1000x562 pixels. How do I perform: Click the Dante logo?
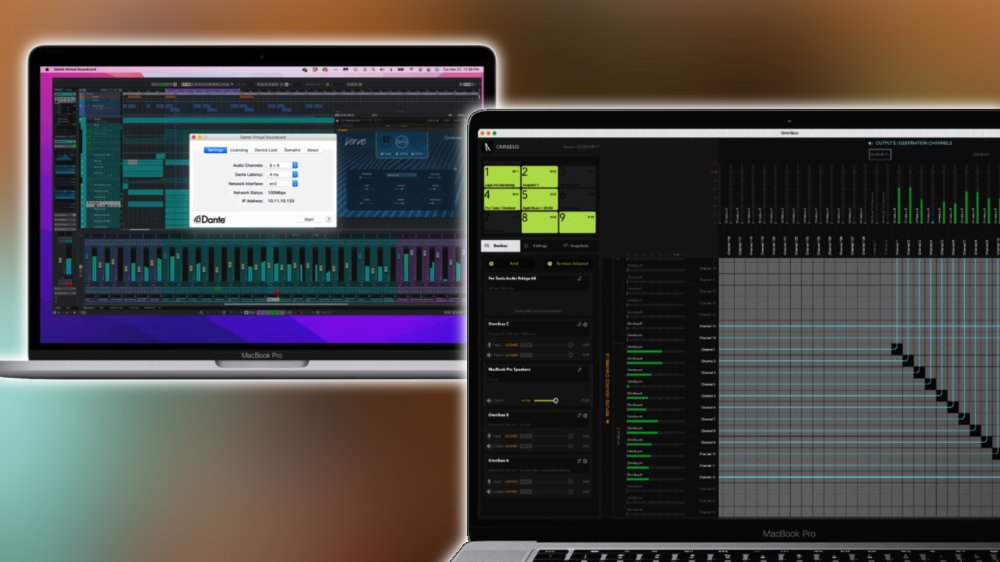pyautogui.click(x=210, y=219)
